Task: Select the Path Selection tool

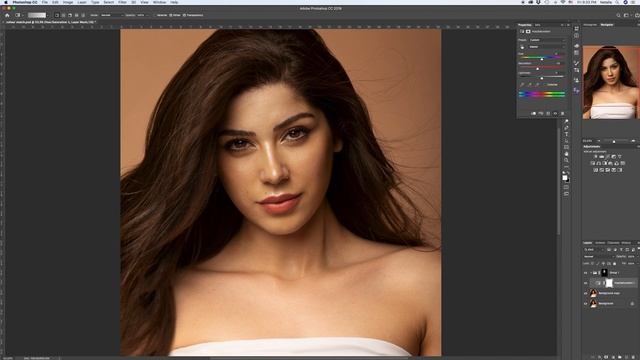Action: 566,141
